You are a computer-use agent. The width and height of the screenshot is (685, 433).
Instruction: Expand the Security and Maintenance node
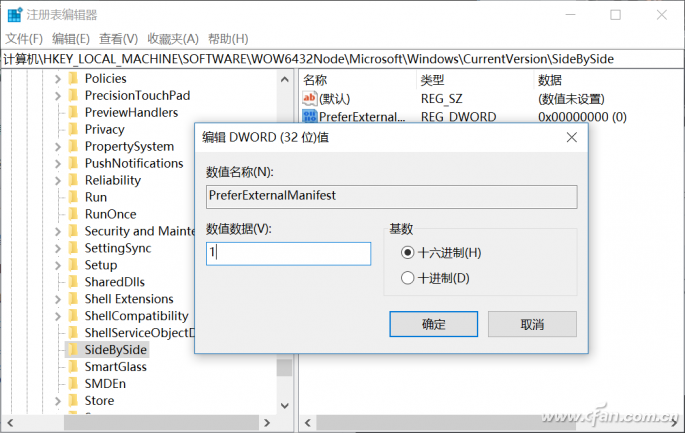(x=58, y=232)
